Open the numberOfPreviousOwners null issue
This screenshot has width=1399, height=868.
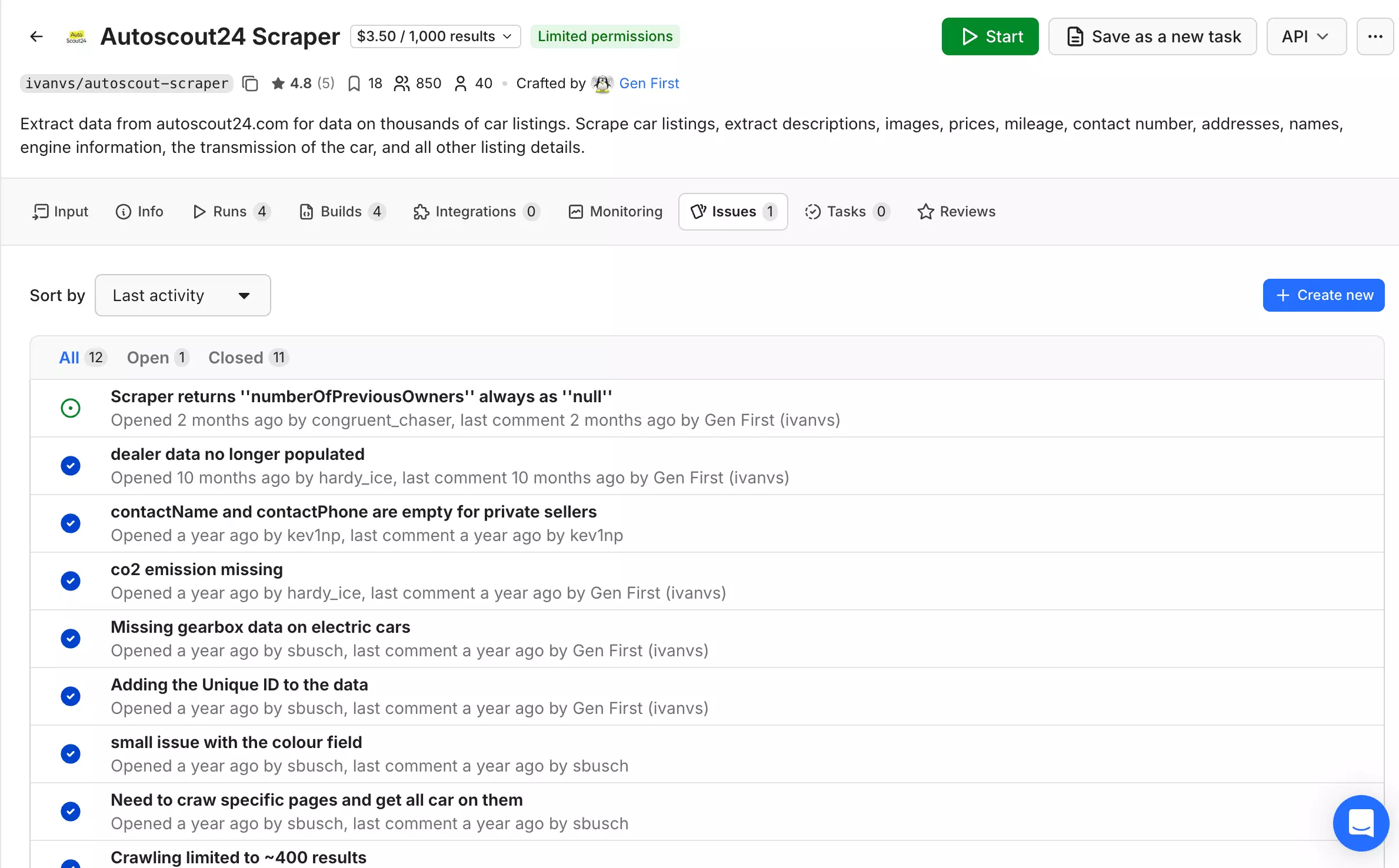click(x=361, y=397)
